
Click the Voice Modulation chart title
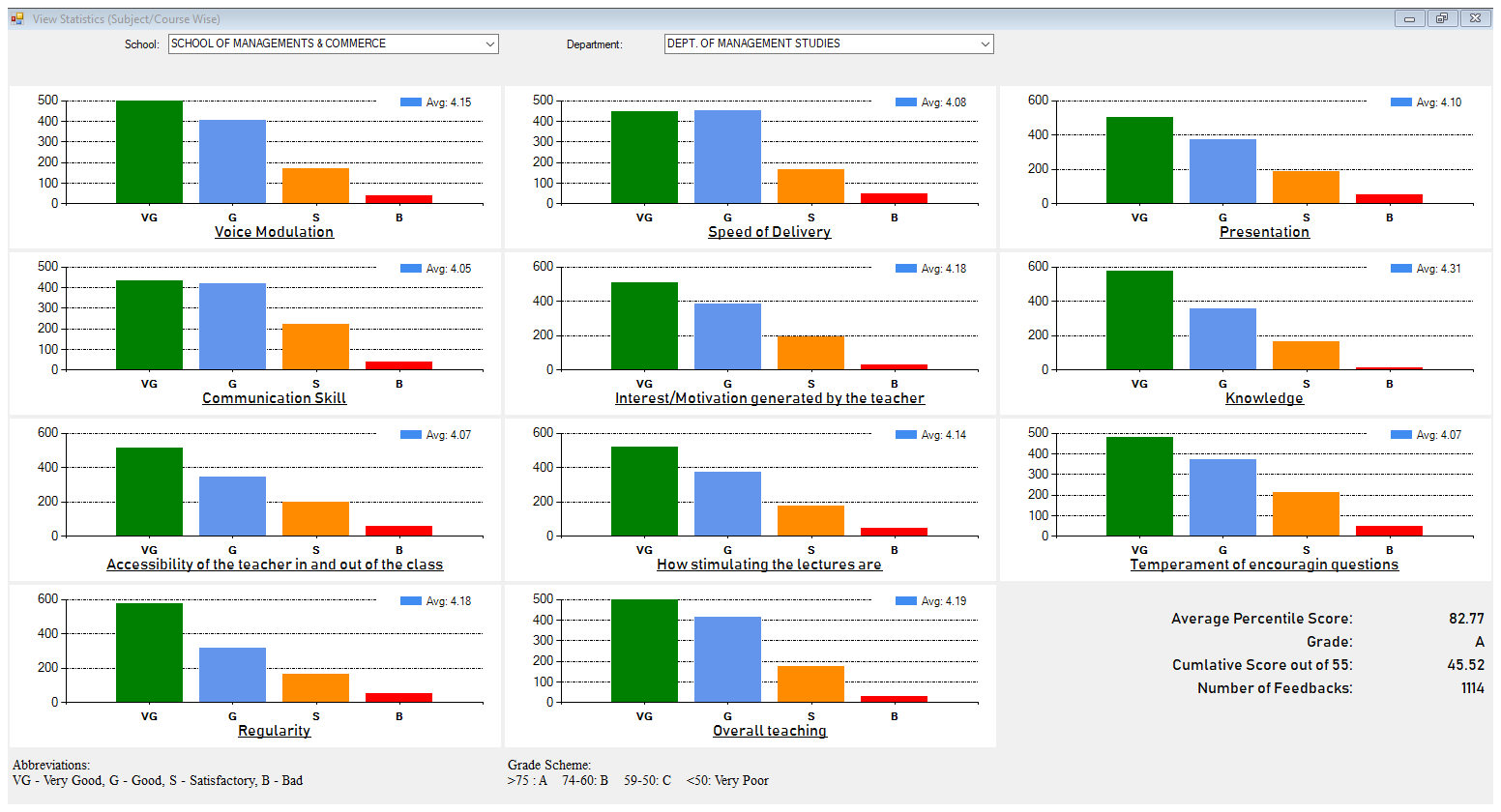274,232
